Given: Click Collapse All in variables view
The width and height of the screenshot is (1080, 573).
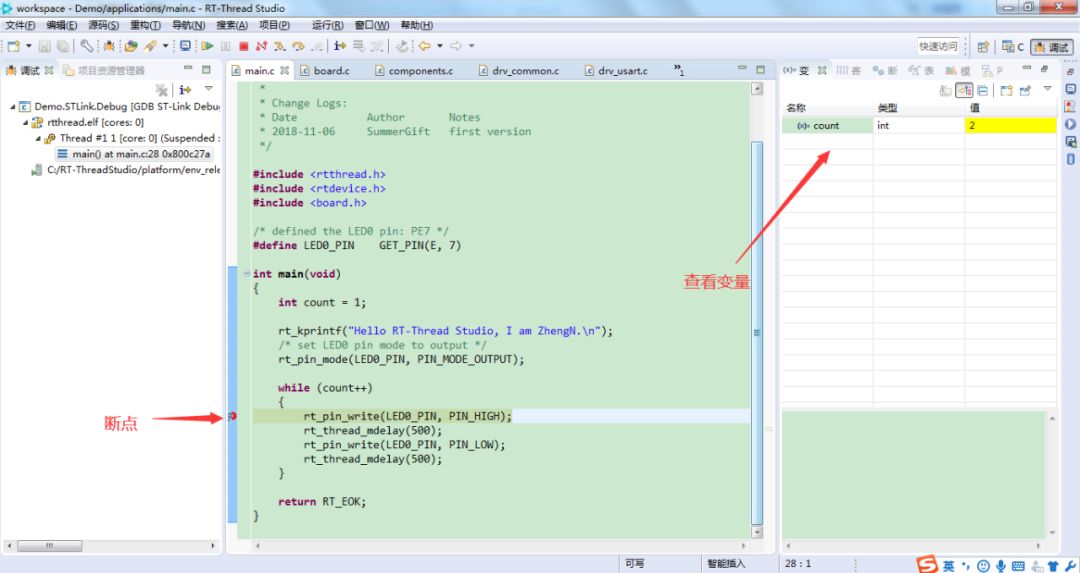Looking at the screenshot, I should coord(982,90).
